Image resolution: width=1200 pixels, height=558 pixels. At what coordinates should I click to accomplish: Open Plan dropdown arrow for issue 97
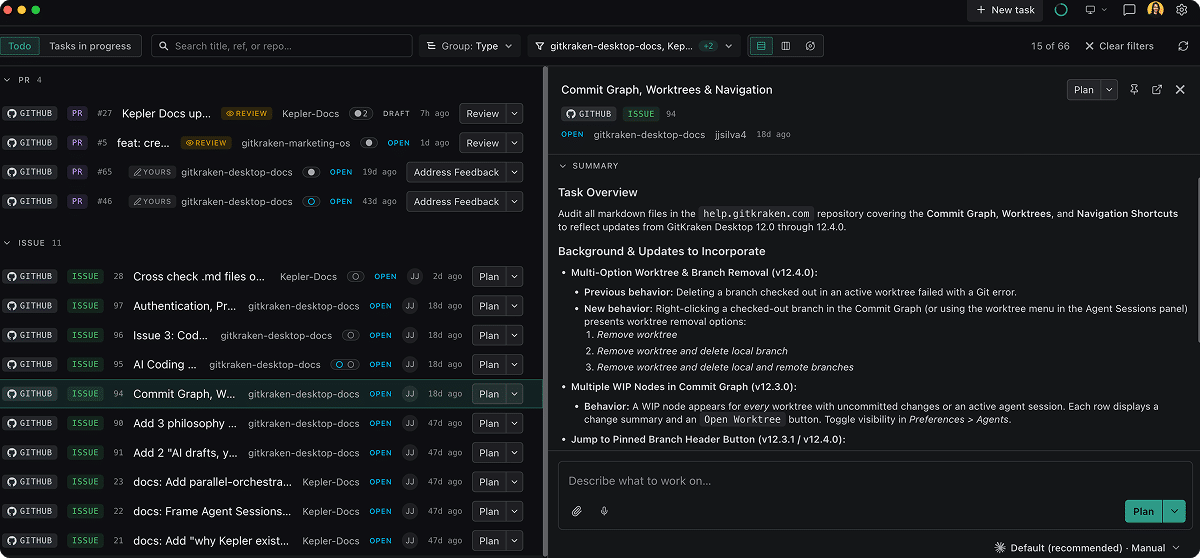515,306
